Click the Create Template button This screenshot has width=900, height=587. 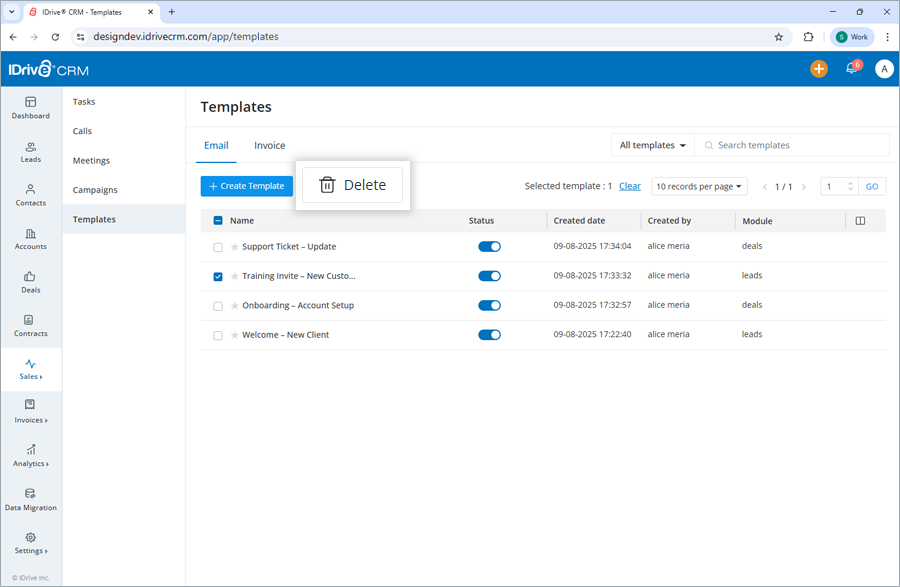[246, 186]
